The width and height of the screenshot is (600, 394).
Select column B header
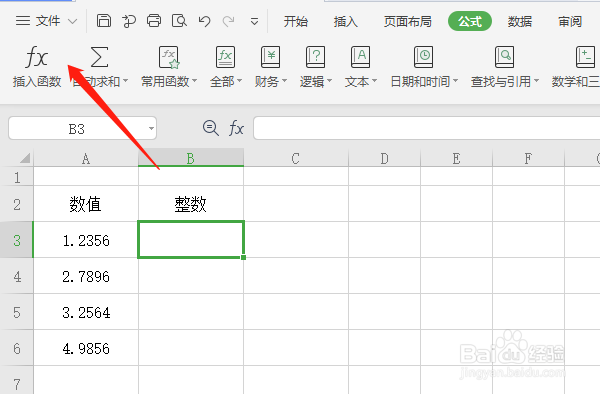coord(191,158)
